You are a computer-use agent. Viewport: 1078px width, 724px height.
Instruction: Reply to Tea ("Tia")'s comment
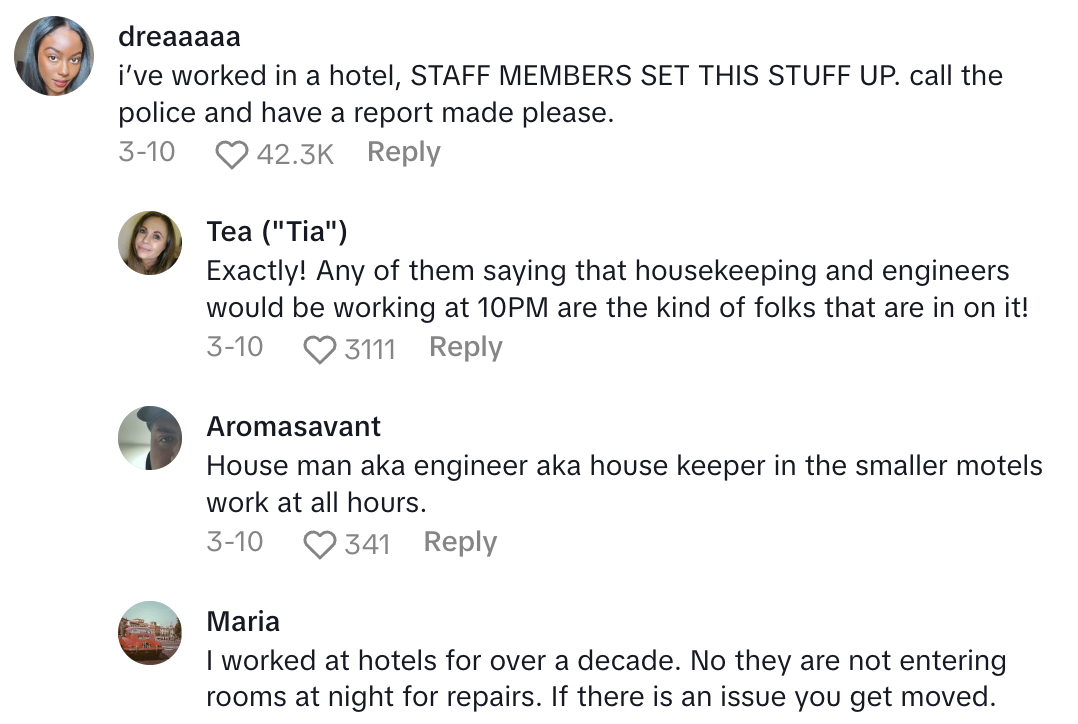coord(465,347)
